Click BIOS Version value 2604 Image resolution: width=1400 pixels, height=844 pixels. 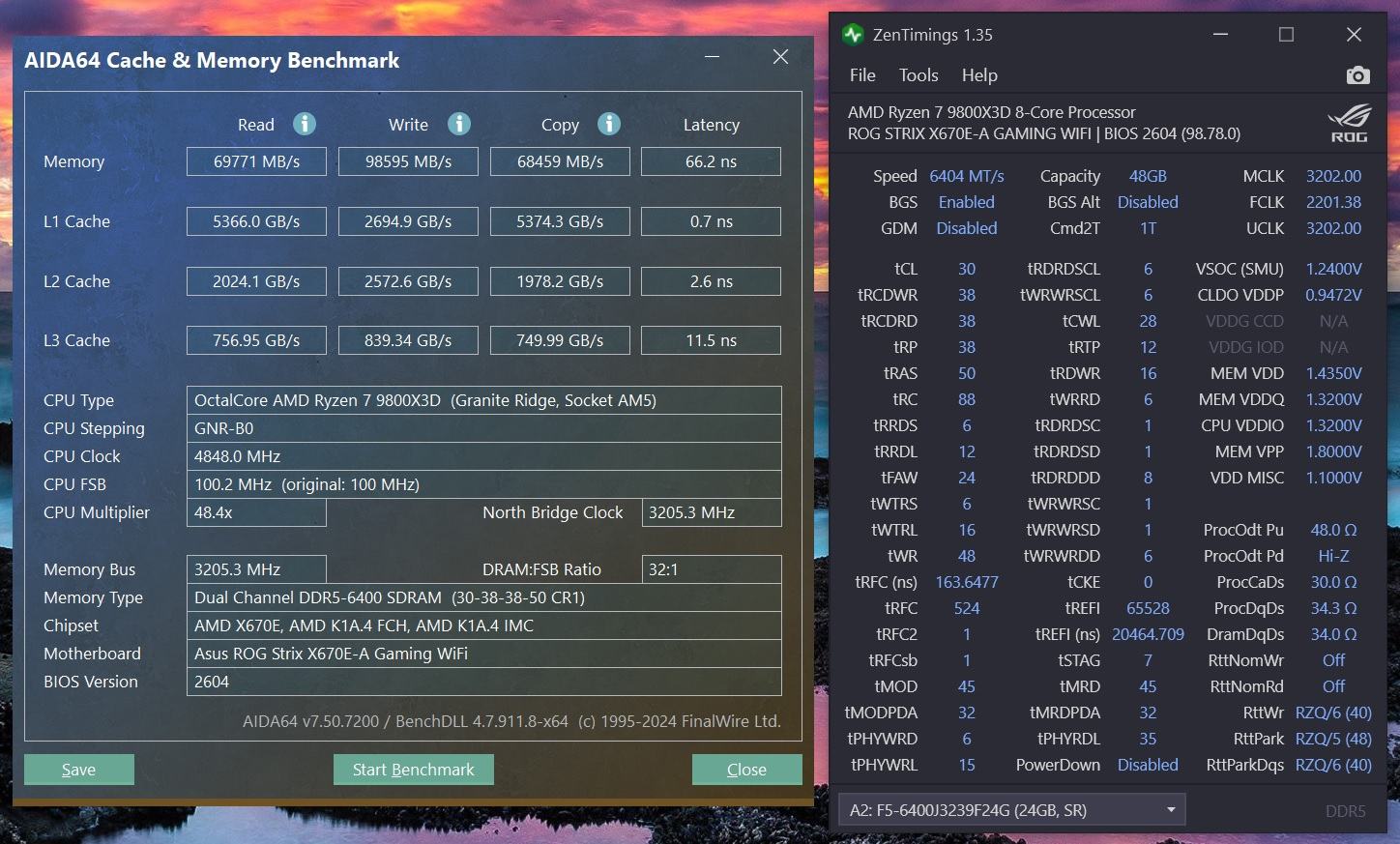pyautogui.click(x=483, y=682)
